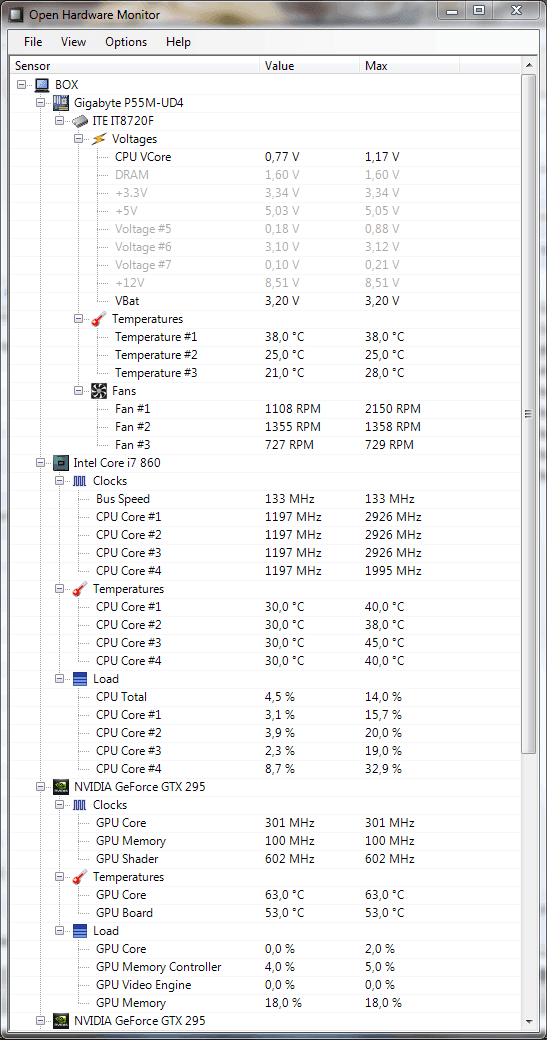
Task: Open the File menu
Action: 33,42
